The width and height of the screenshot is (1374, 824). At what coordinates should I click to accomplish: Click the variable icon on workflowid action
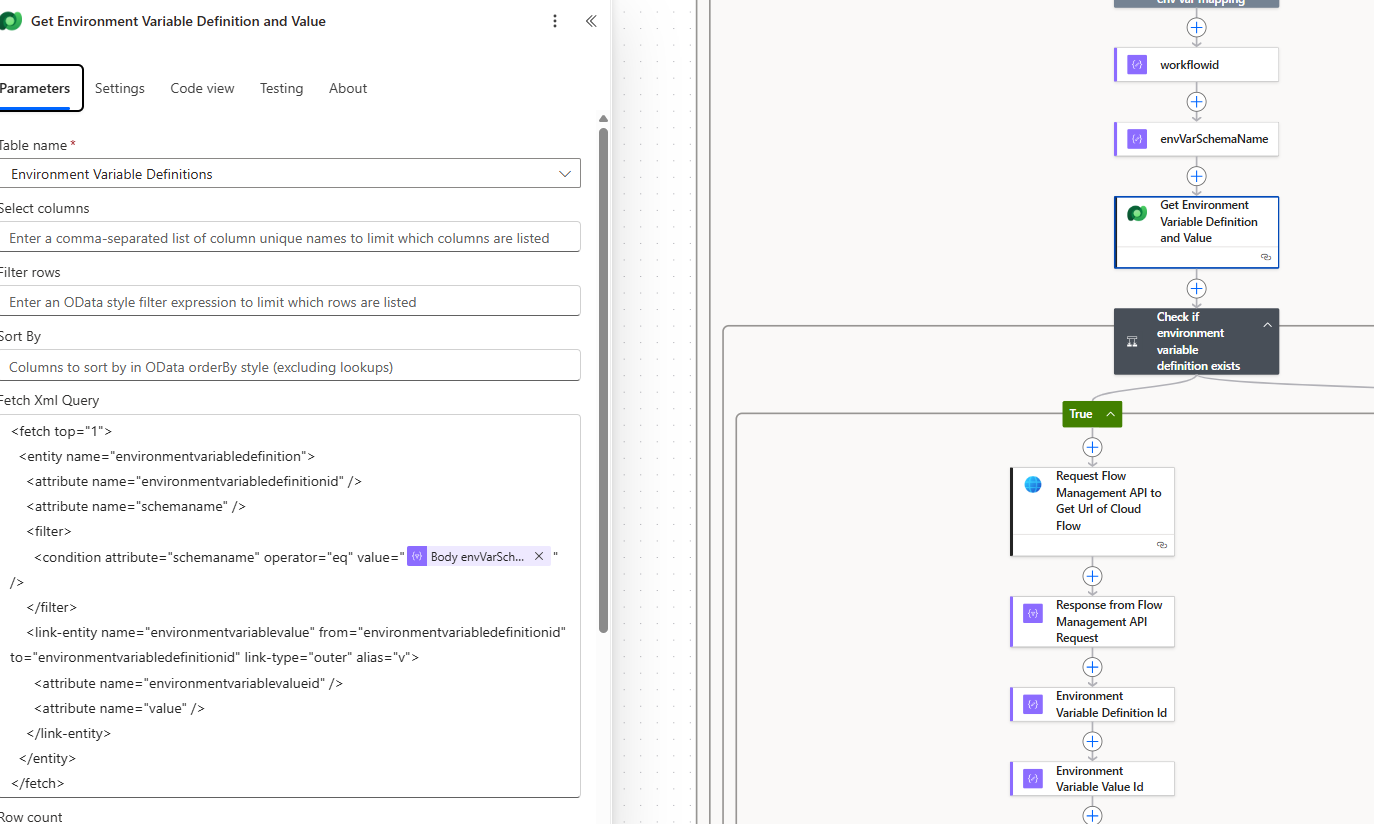(x=1136, y=64)
